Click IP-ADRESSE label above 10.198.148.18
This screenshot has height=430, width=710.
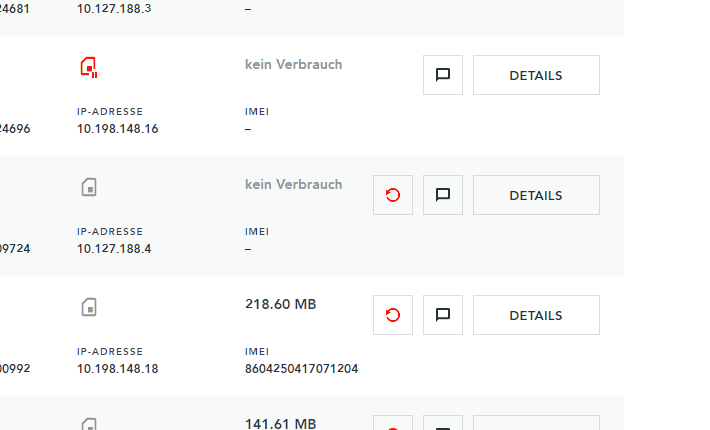(x=110, y=352)
